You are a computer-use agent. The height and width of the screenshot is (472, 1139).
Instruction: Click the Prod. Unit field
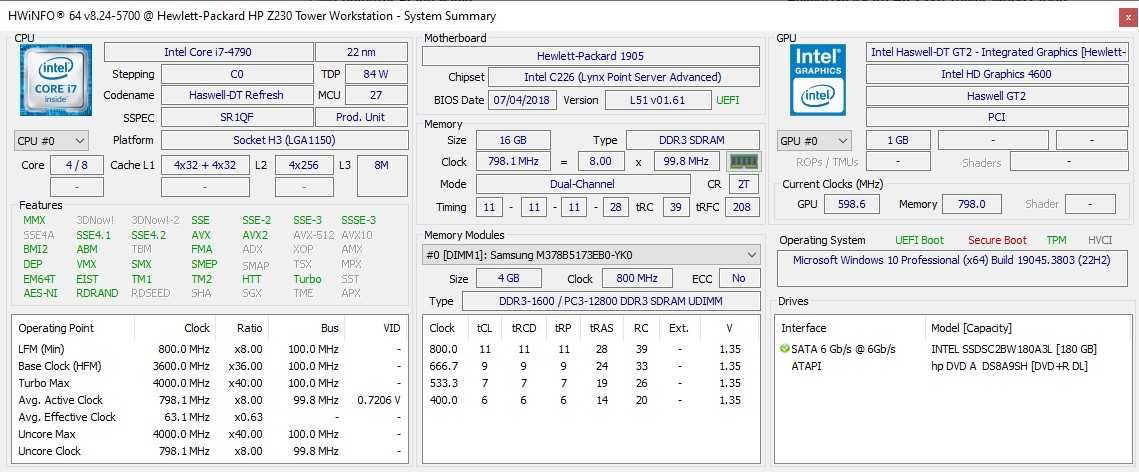coord(361,117)
